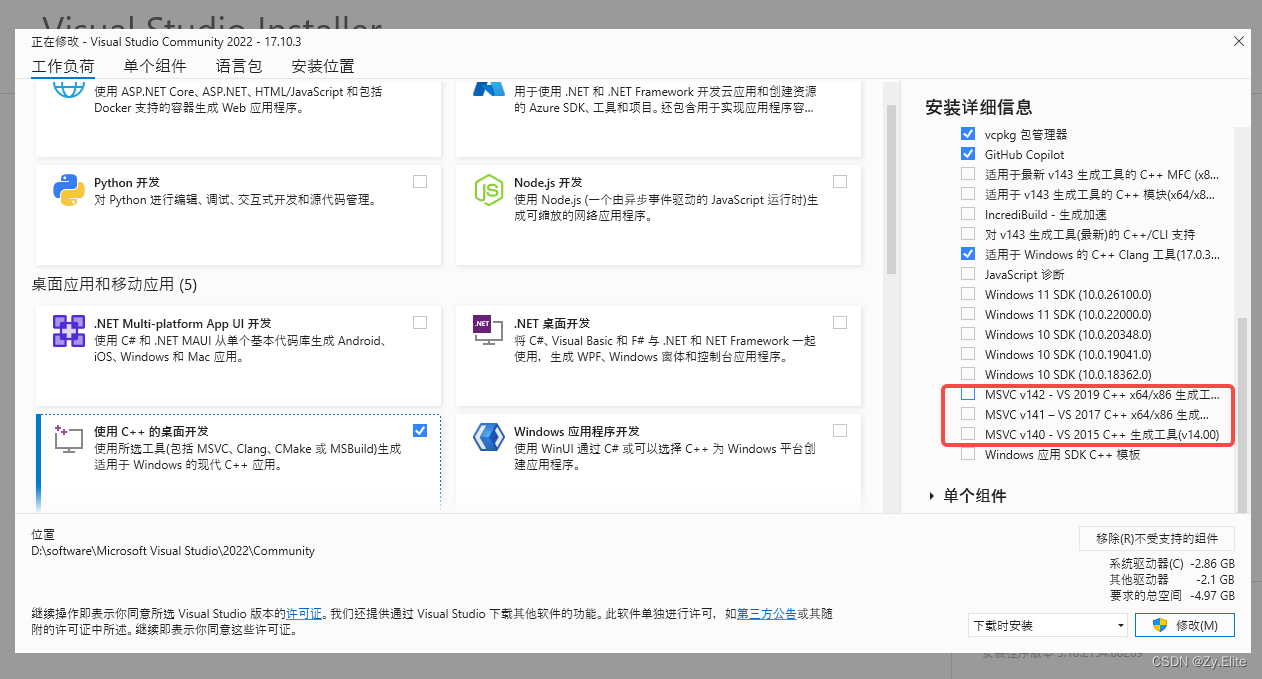Click the 系统驱动器(C) -2.86 GB entry

click(x=1171, y=564)
